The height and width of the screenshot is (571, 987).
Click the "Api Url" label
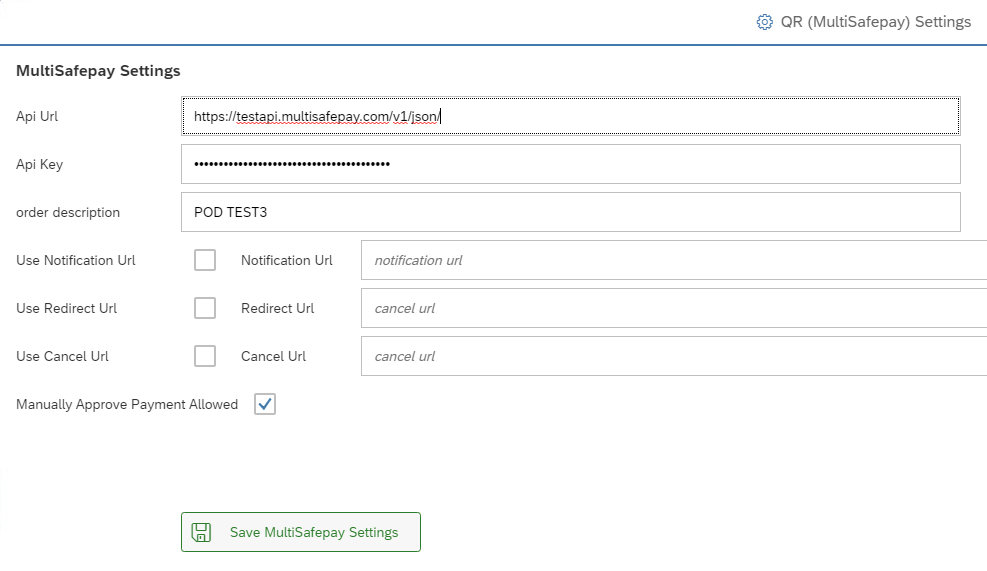(37, 116)
